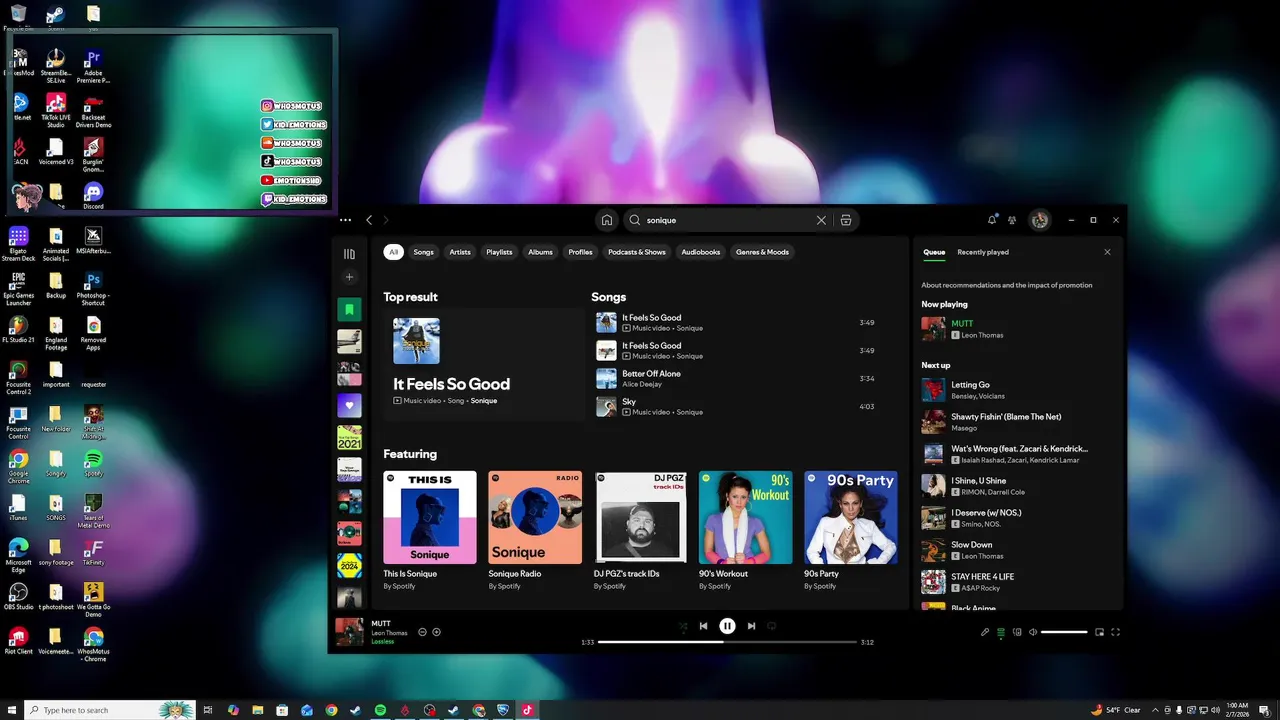Filter results by Profiles
The width and height of the screenshot is (1280, 720).
coord(580,252)
